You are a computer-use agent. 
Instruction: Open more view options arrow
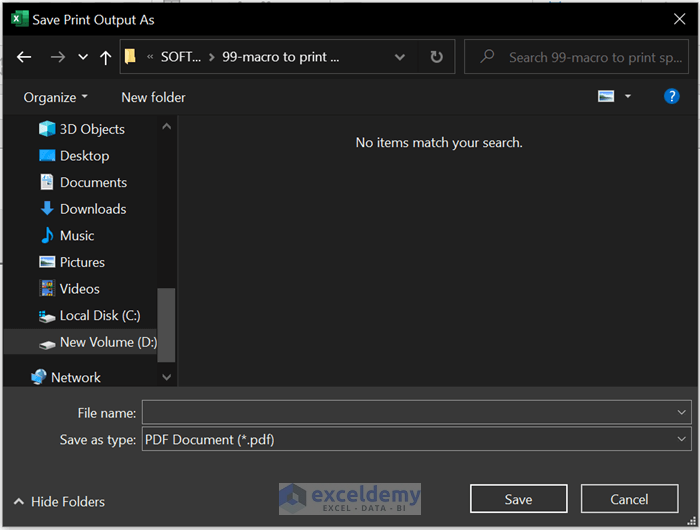click(x=628, y=96)
